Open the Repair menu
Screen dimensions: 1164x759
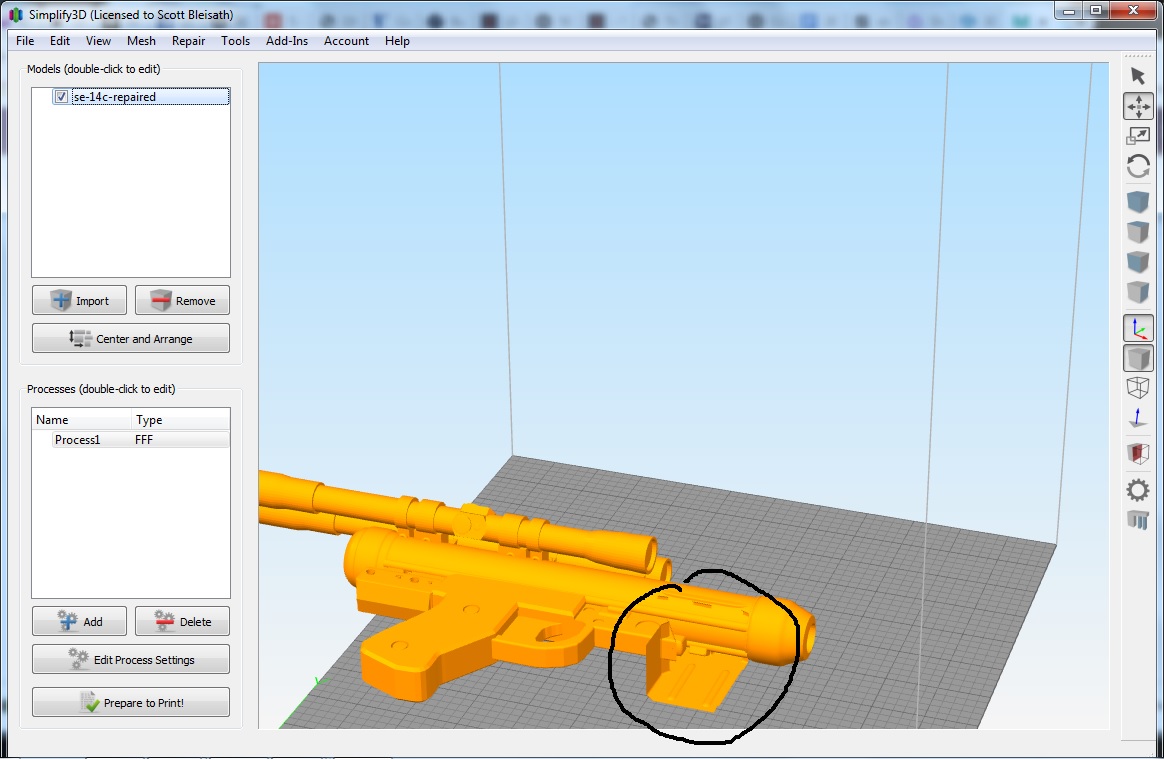click(188, 41)
